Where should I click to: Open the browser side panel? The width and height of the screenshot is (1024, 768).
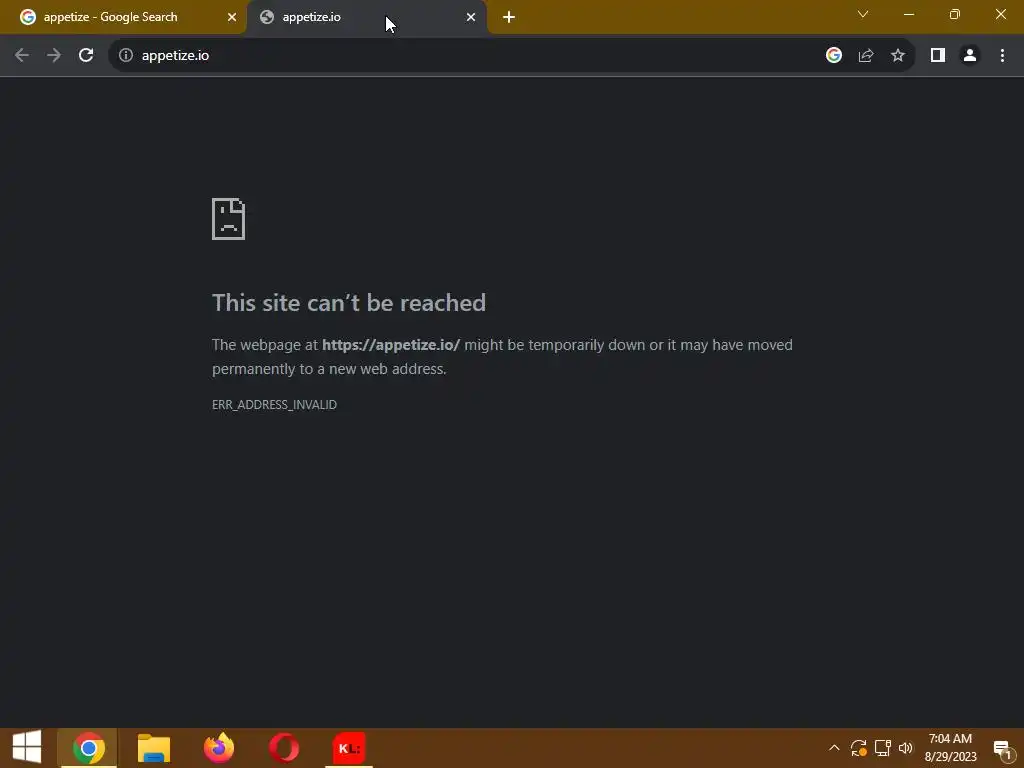tap(938, 56)
